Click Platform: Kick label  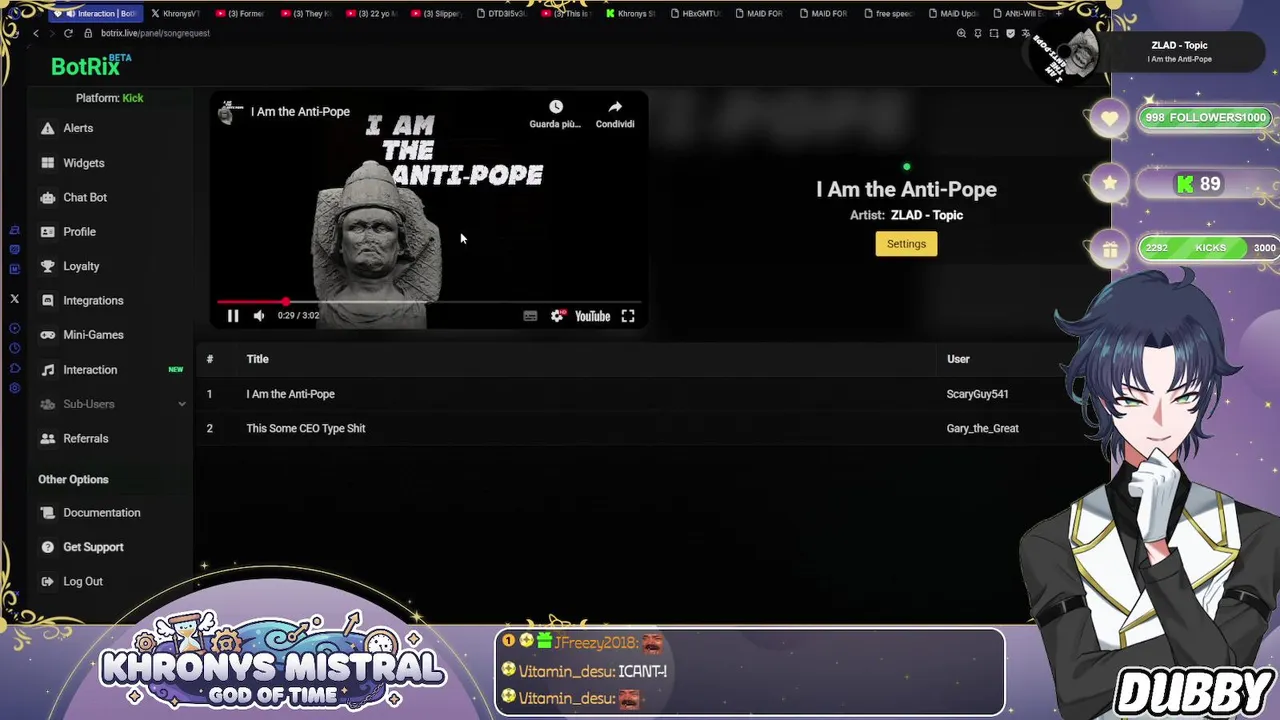[x=109, y=98]
